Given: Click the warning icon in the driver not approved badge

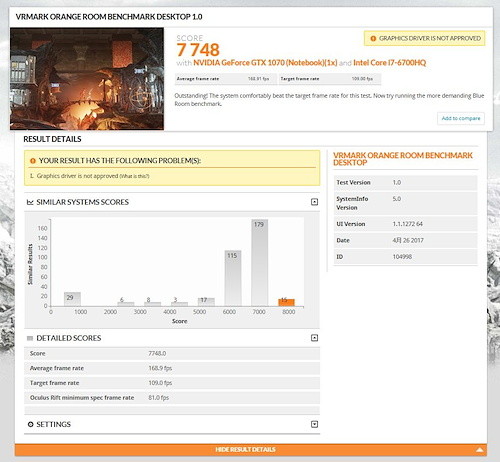Looking at the screenshot, I should (x=373, y=39).
